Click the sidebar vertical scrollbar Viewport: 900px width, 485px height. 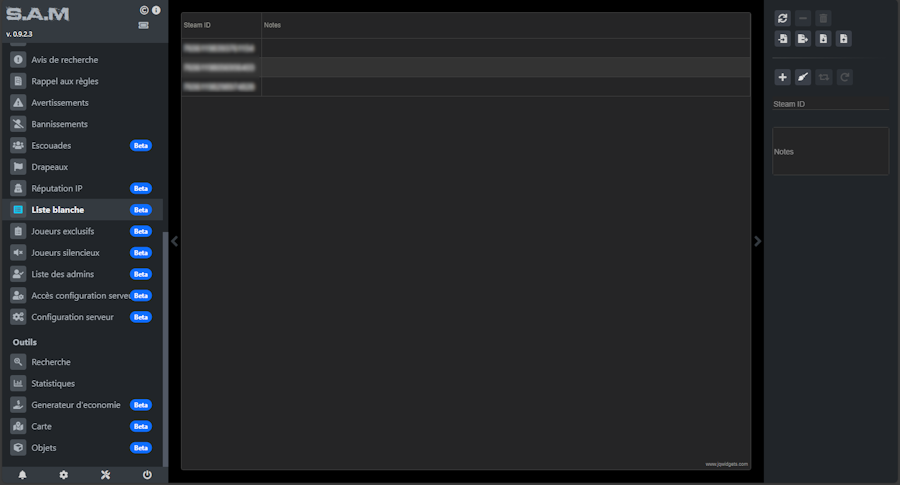coord(165,340)
